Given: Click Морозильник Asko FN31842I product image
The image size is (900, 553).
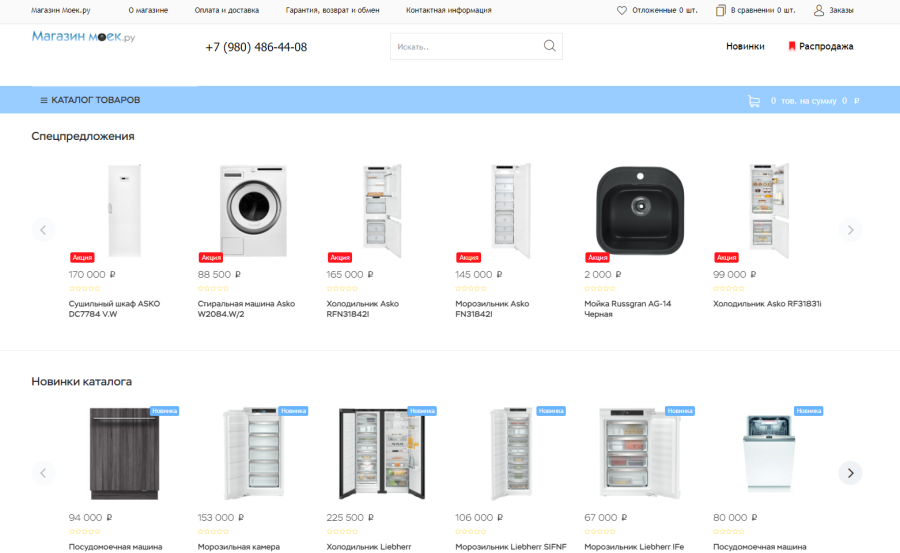Looking at the screenshot, I should 511,211.
